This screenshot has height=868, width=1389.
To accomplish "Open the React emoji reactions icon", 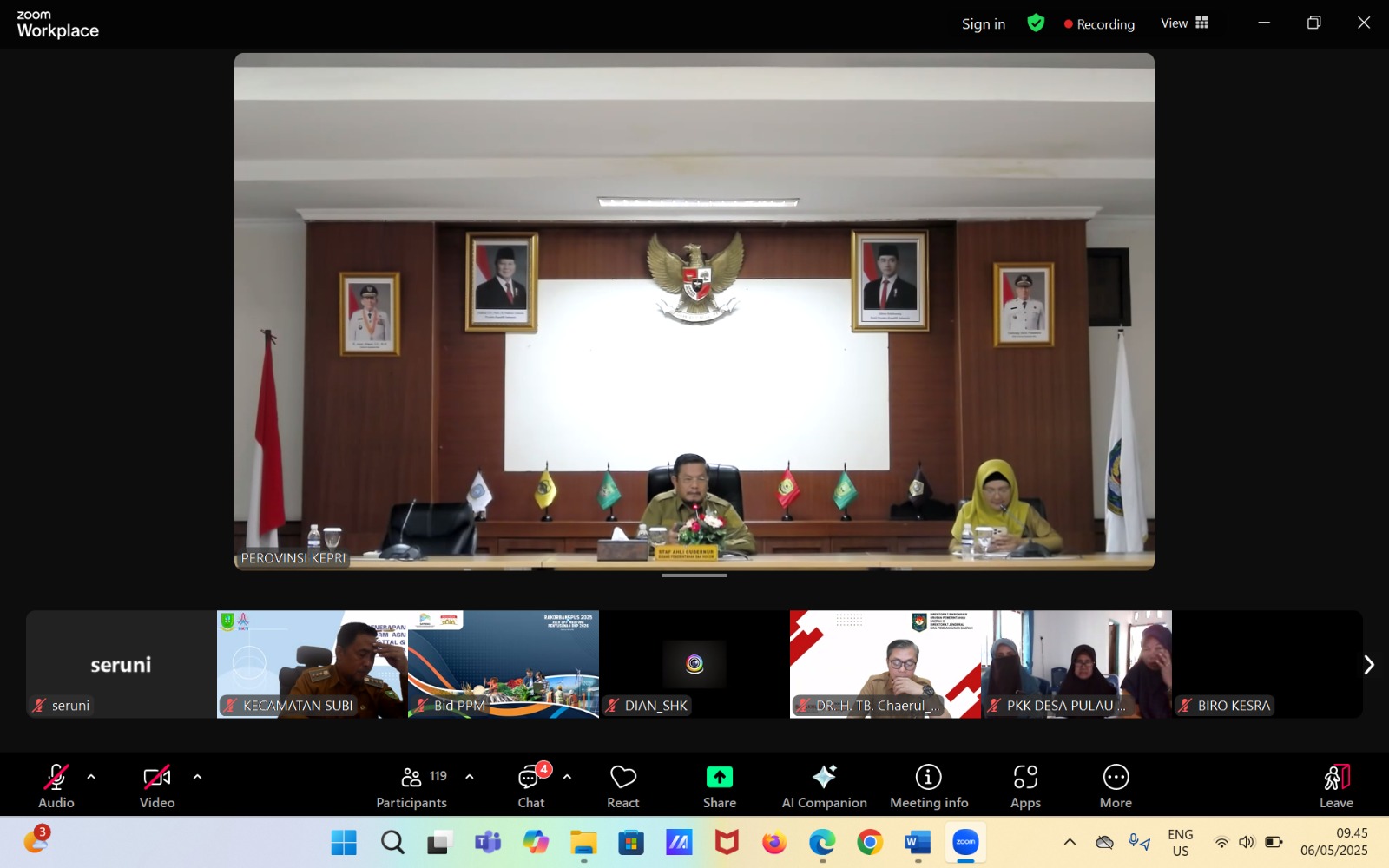I will [x=622, y=777].
